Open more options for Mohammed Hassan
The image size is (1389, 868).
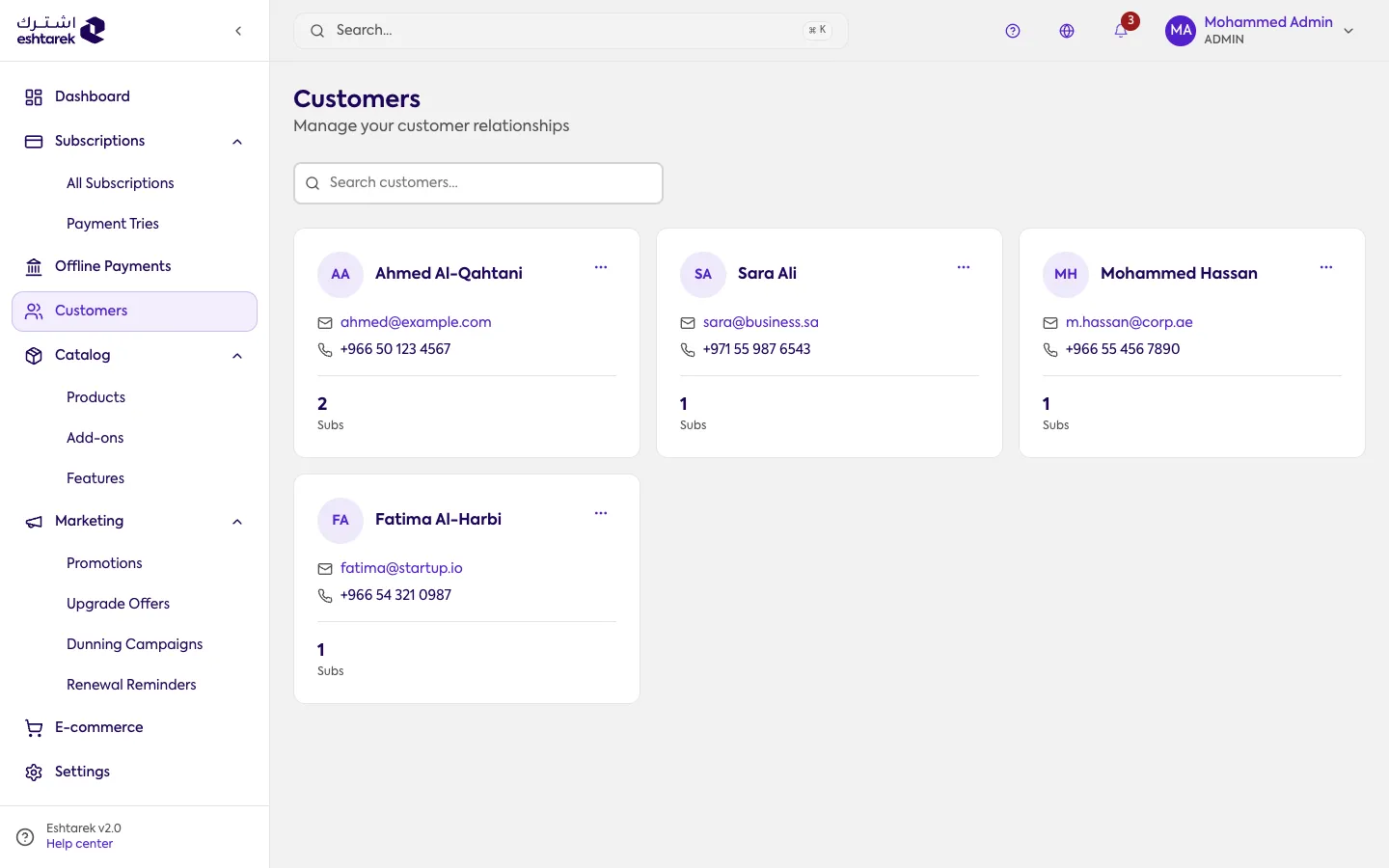click(1326, 267)
